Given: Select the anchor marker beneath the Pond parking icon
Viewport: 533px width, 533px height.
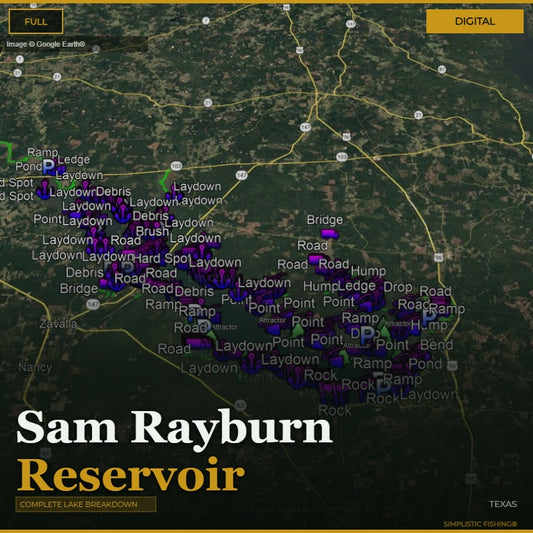Looking at the screenshot, I should (44, 190).
